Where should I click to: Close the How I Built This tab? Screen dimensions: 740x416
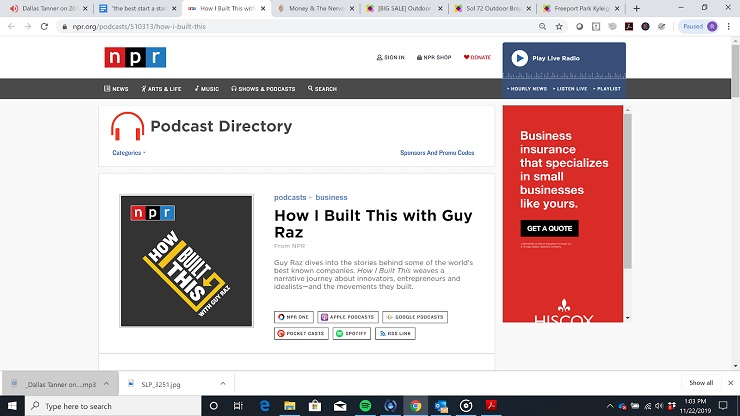263,8
